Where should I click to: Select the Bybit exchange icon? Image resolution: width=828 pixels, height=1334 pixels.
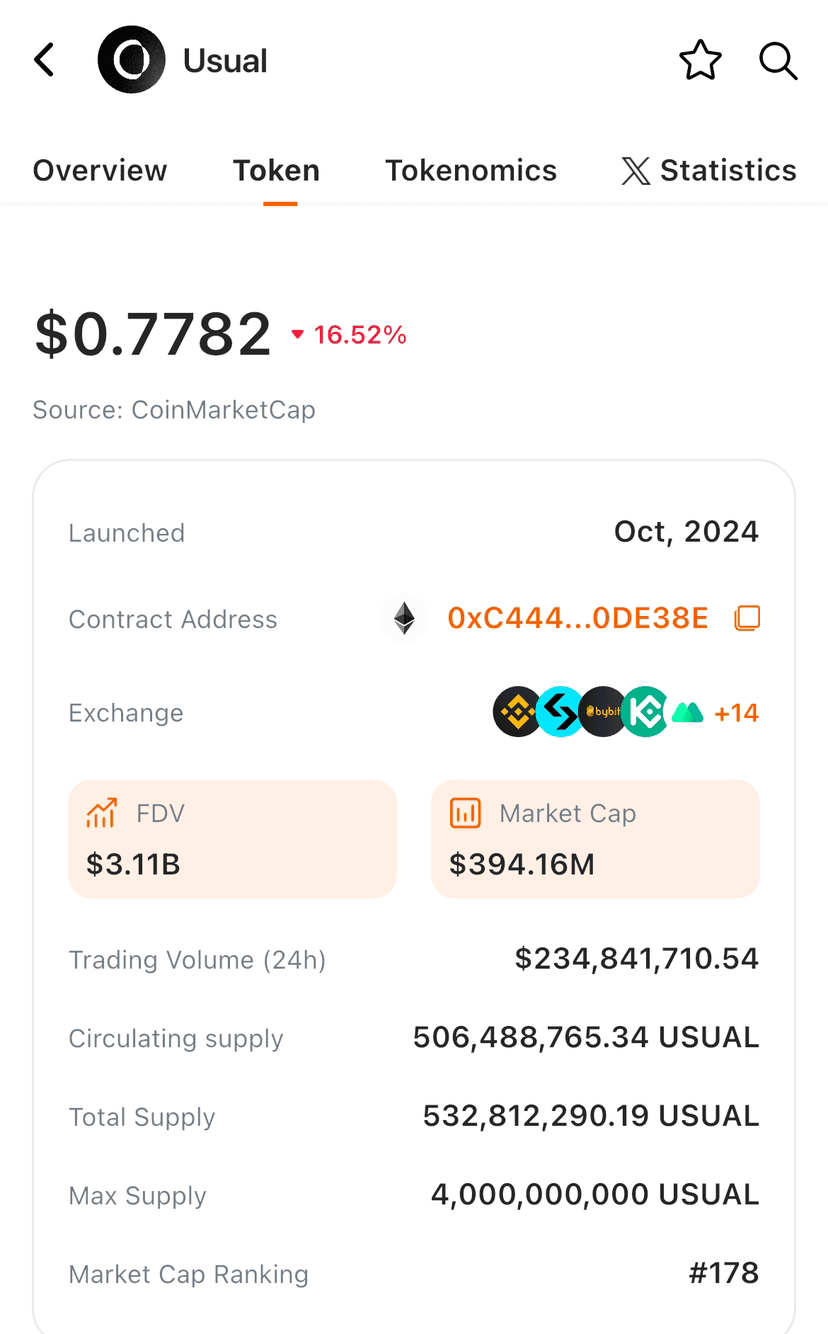pyautogui.click(x=603, y=712)
